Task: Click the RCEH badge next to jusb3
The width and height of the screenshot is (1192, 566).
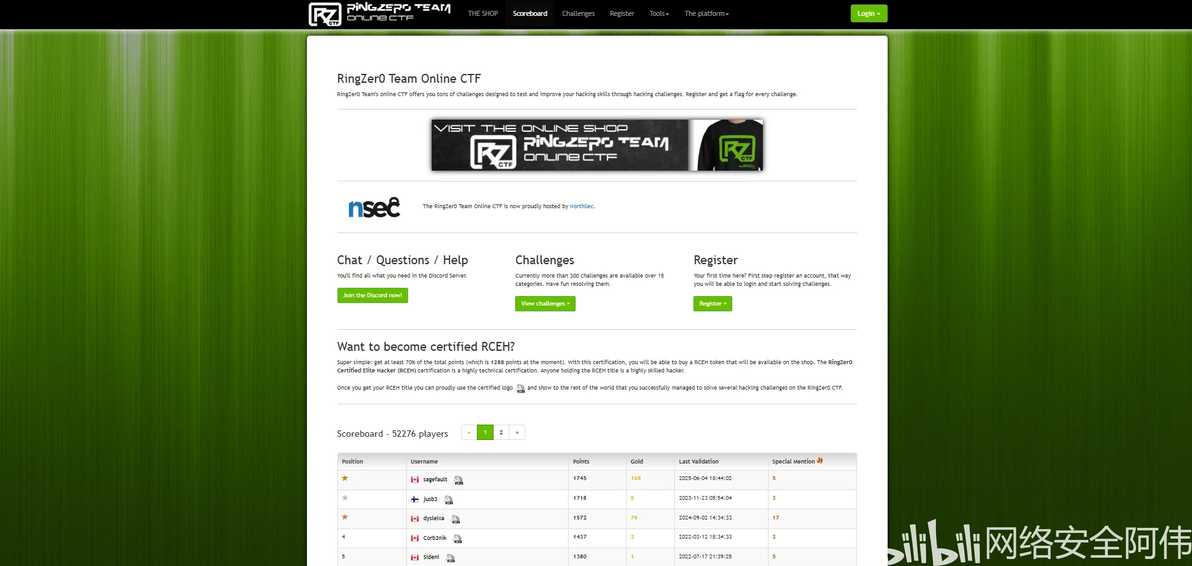Action: (449, 500)
